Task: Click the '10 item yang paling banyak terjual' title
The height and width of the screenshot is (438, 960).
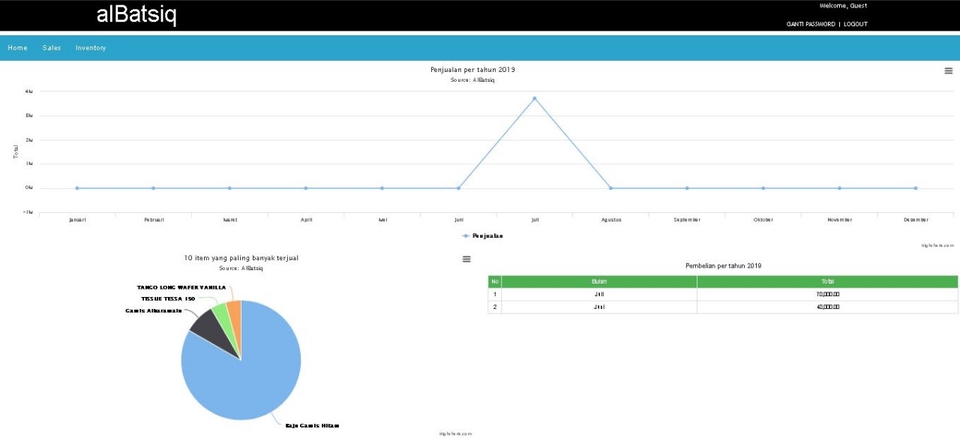Action: click(241, 259)
